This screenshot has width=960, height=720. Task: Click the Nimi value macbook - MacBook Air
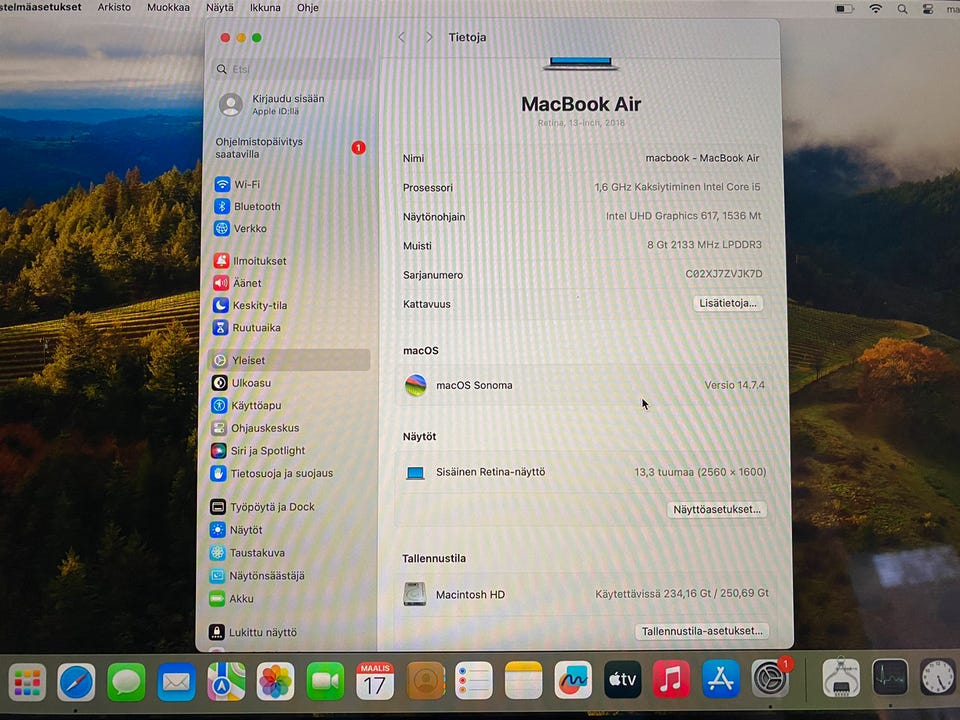[x=702, y=158]
